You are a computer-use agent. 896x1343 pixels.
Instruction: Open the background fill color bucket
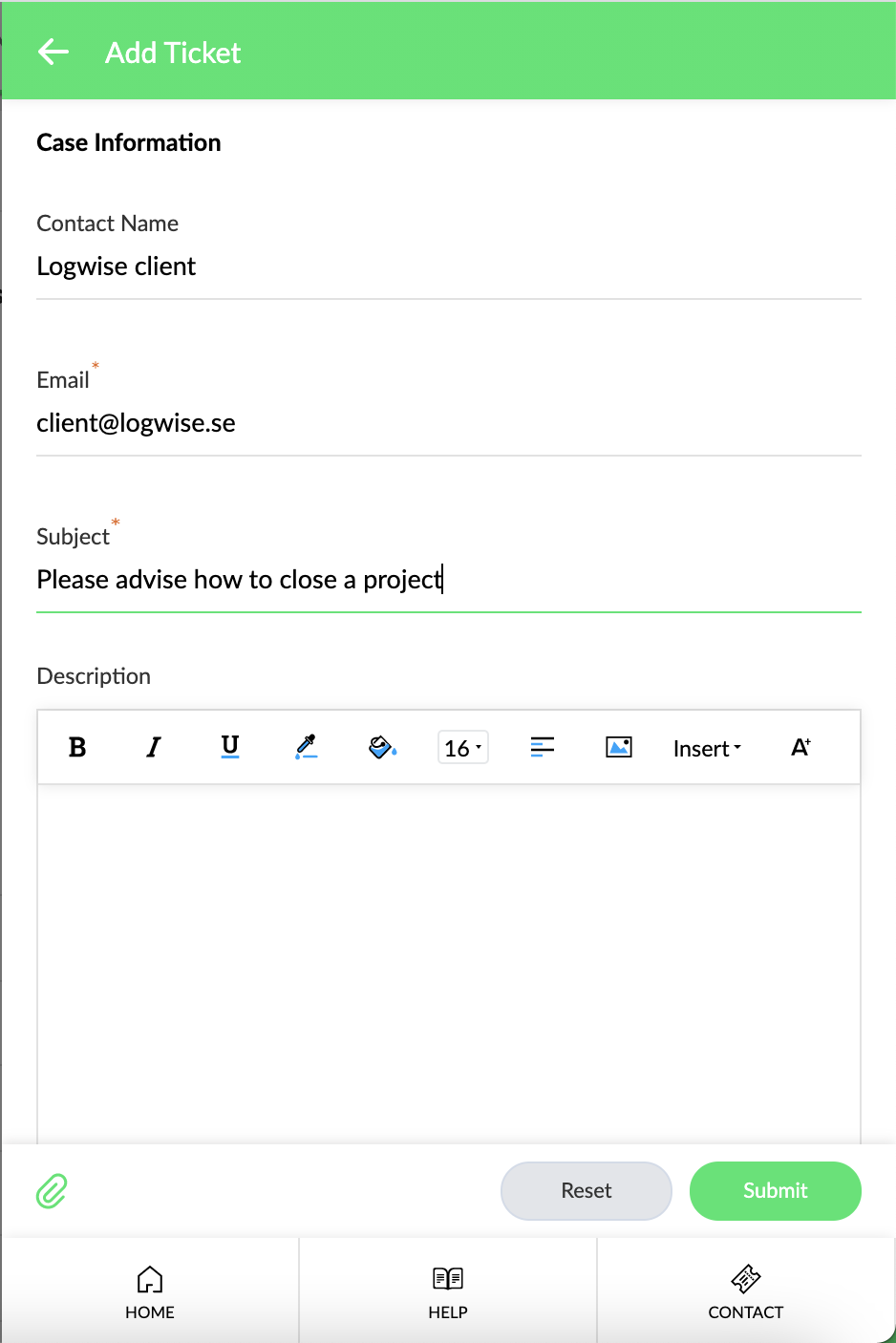click(x=383, y=747)
